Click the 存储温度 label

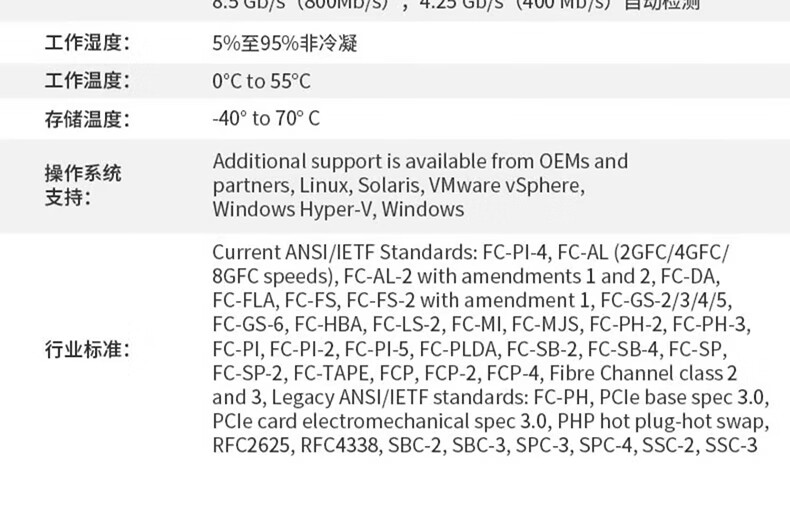87,119
